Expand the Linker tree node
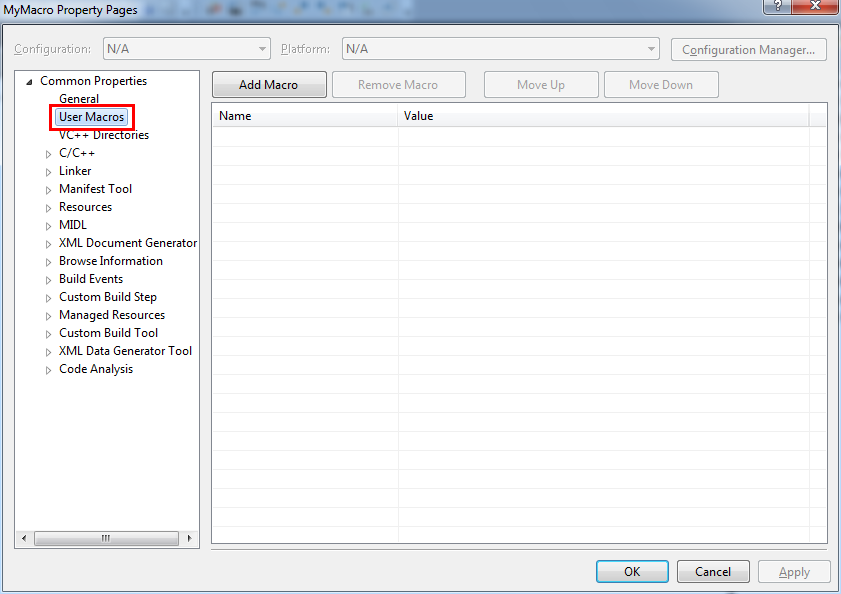This screenshot has width=841, height=594. pos(48,172)
